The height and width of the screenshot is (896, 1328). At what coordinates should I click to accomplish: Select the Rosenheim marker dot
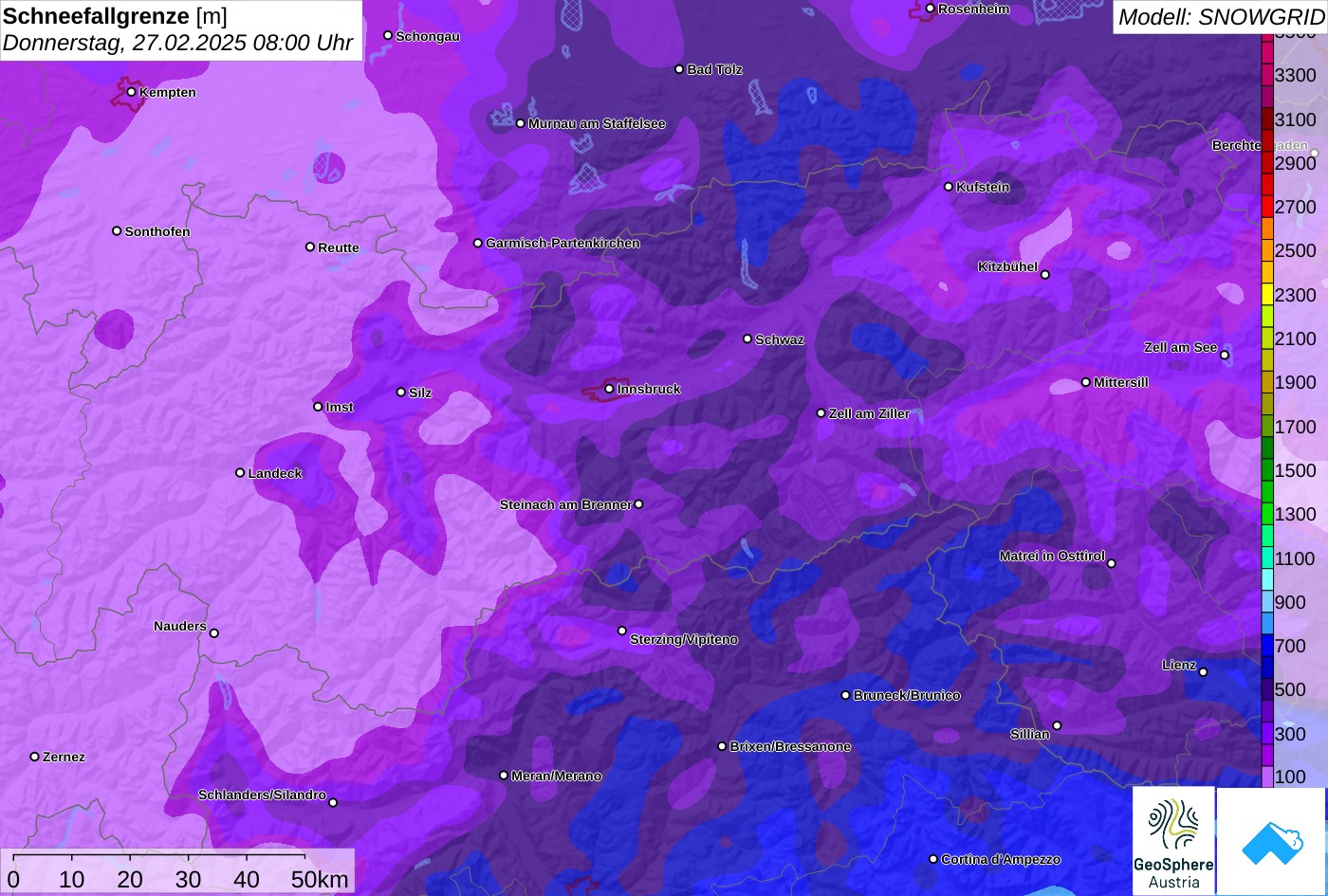[931, 9]
